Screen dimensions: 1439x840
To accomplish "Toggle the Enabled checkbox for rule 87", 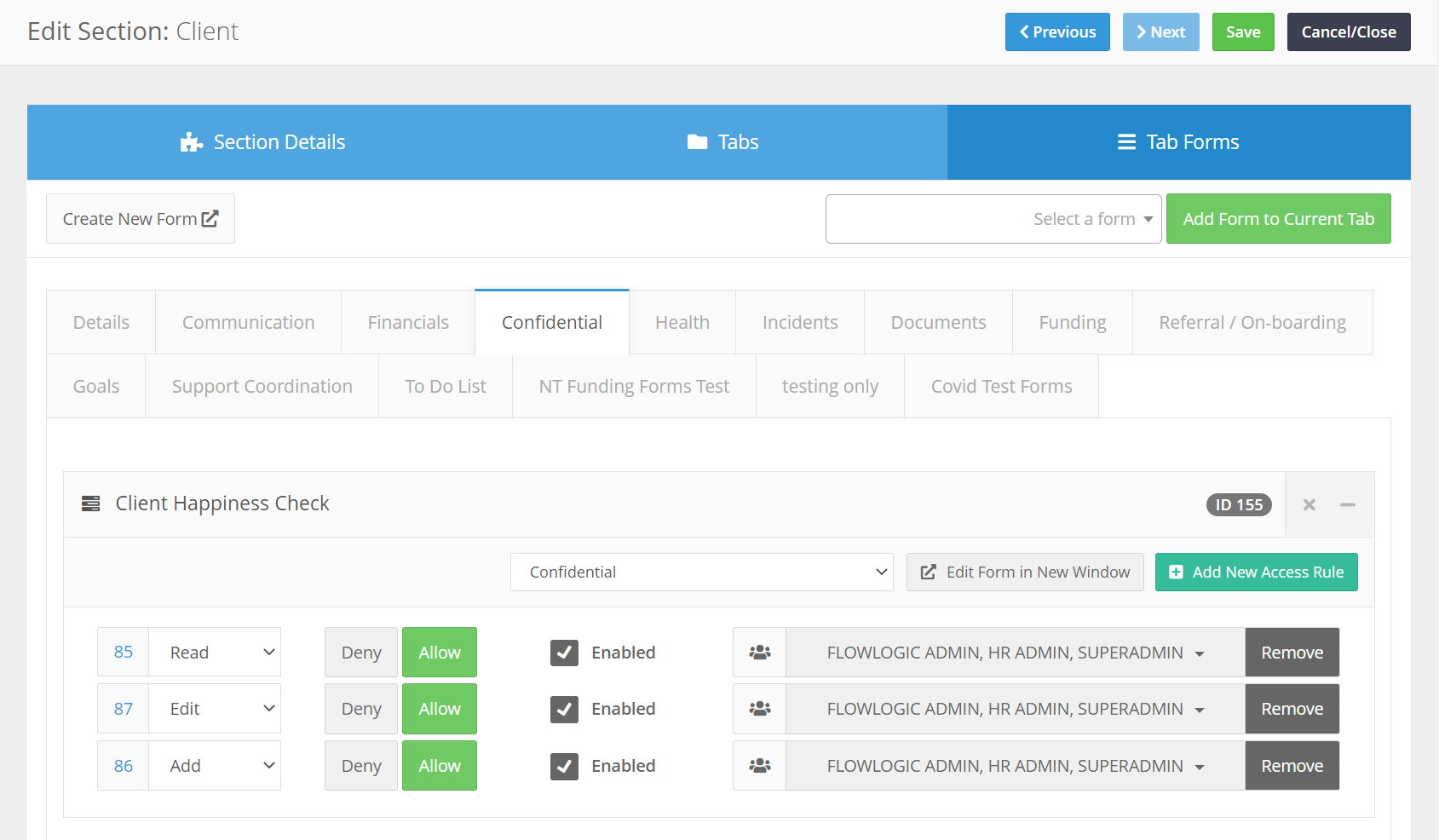I will coord(564,709).
